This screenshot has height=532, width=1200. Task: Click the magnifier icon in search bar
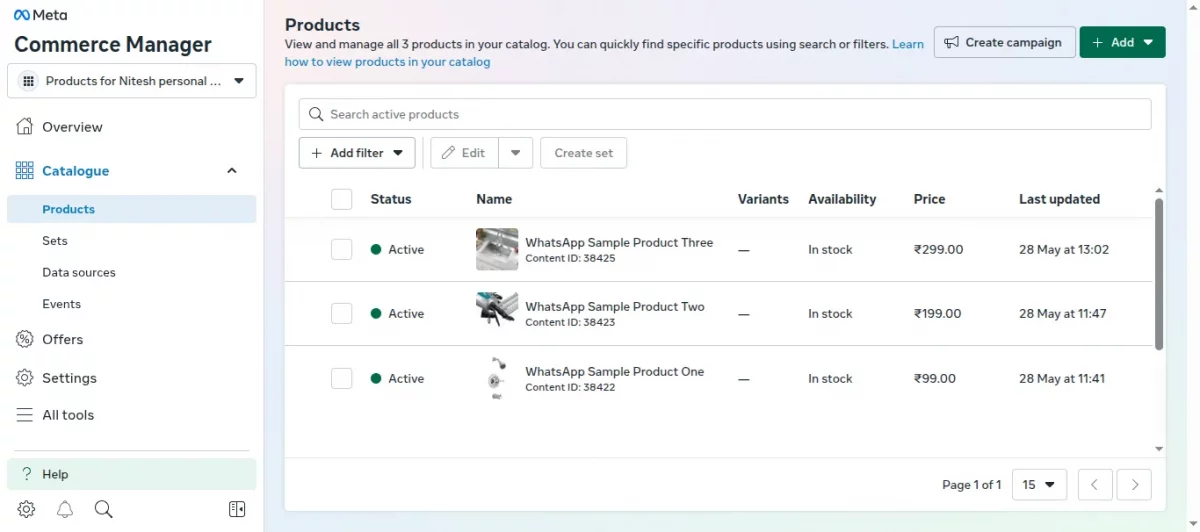(x=317, y=114)
